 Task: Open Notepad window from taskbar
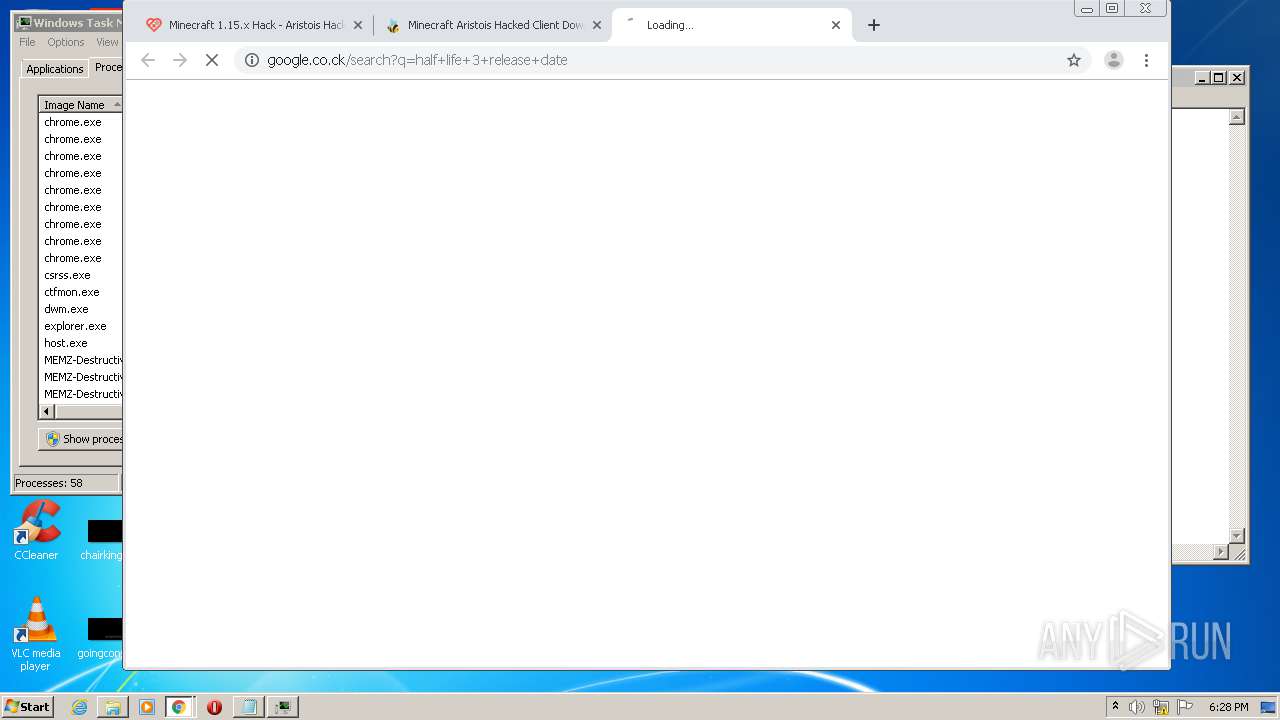pos(247,707)
